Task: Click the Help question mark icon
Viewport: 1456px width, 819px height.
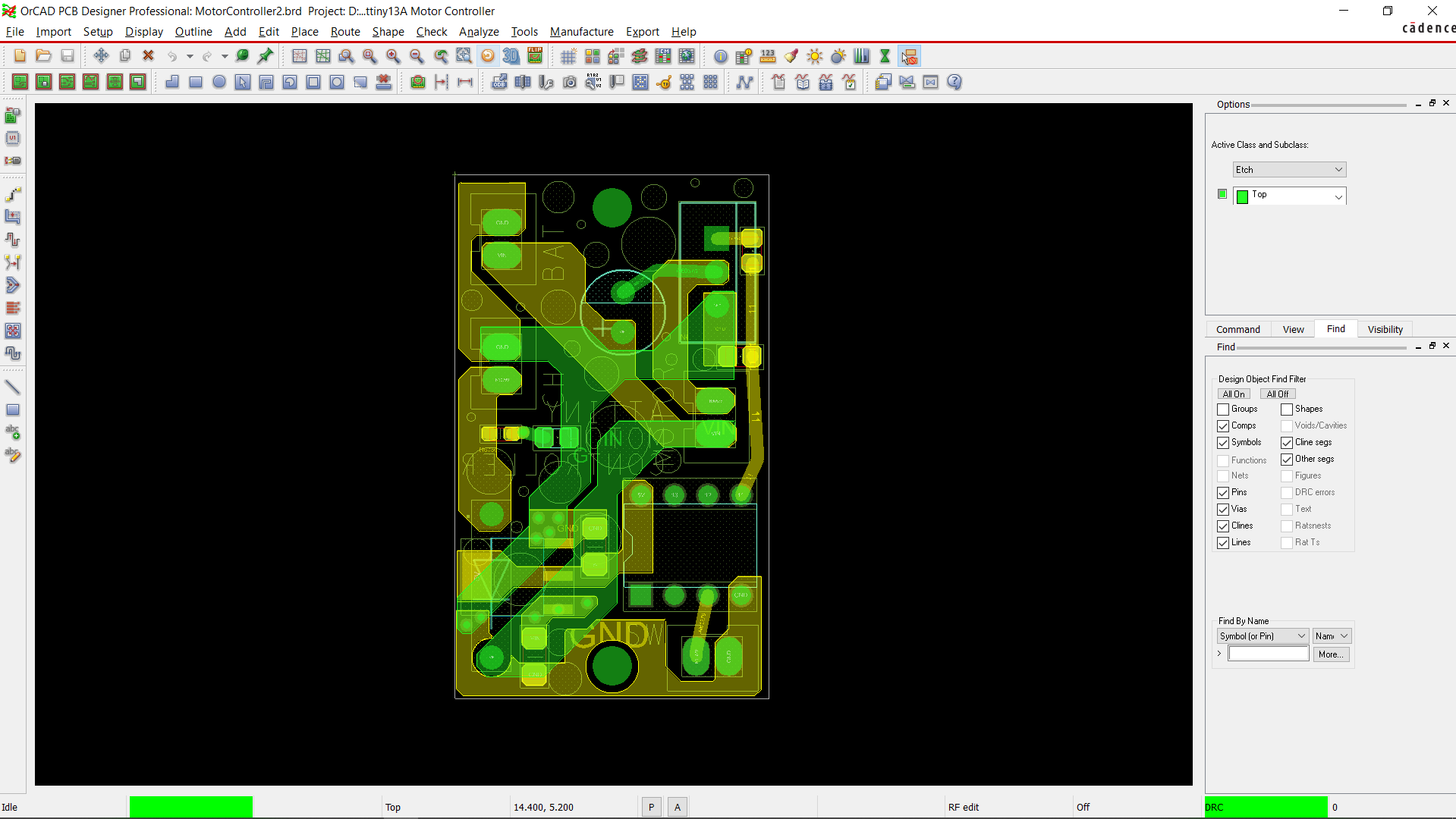Action: pos(954,82)
